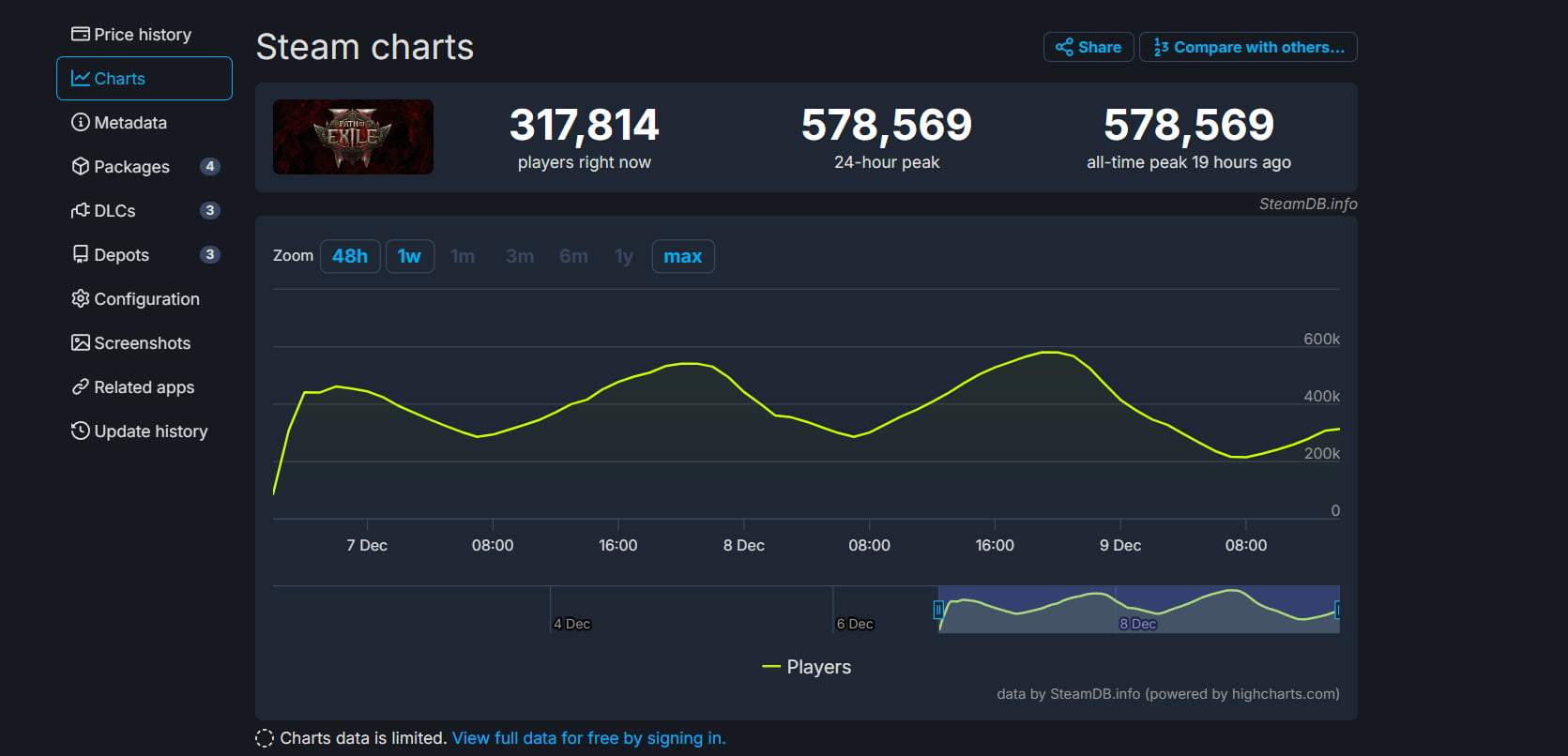Screen dimensions: 1568x756
Task: Click the Path of Exile game thumbnail
Action: [x=353, y=137]
